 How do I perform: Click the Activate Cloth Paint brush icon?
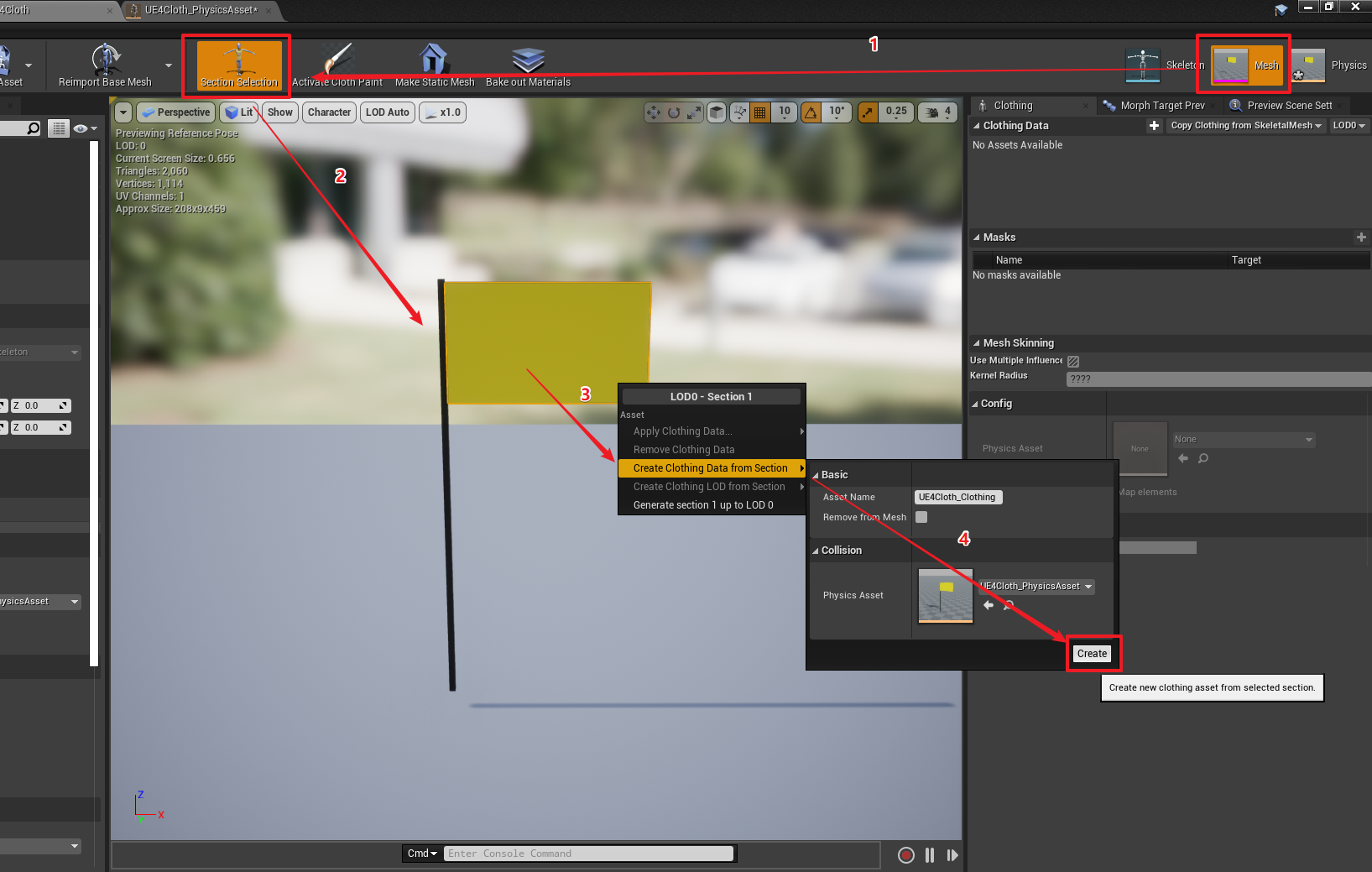[x=337, y=60]
